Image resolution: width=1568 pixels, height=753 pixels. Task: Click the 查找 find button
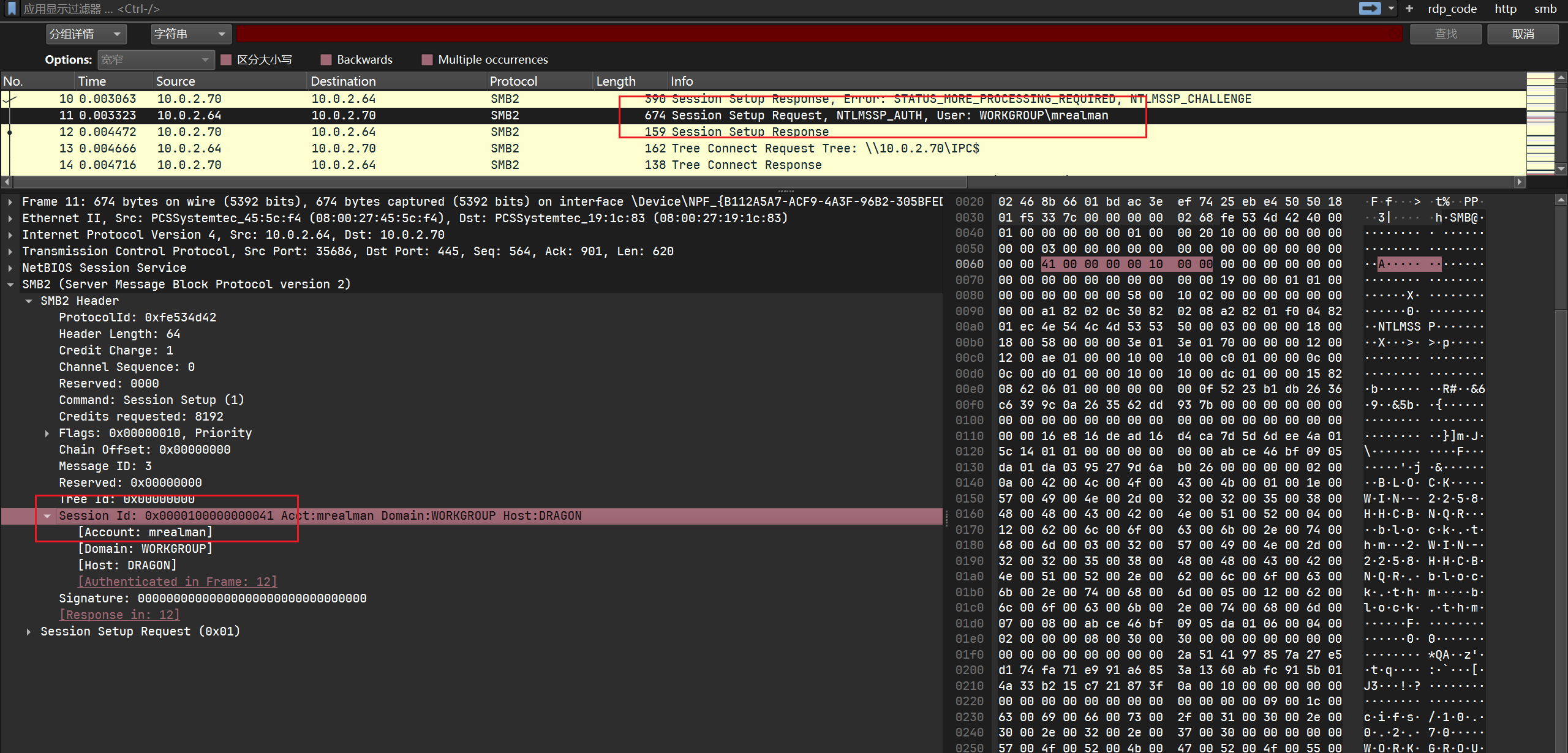click(1445, 34)
